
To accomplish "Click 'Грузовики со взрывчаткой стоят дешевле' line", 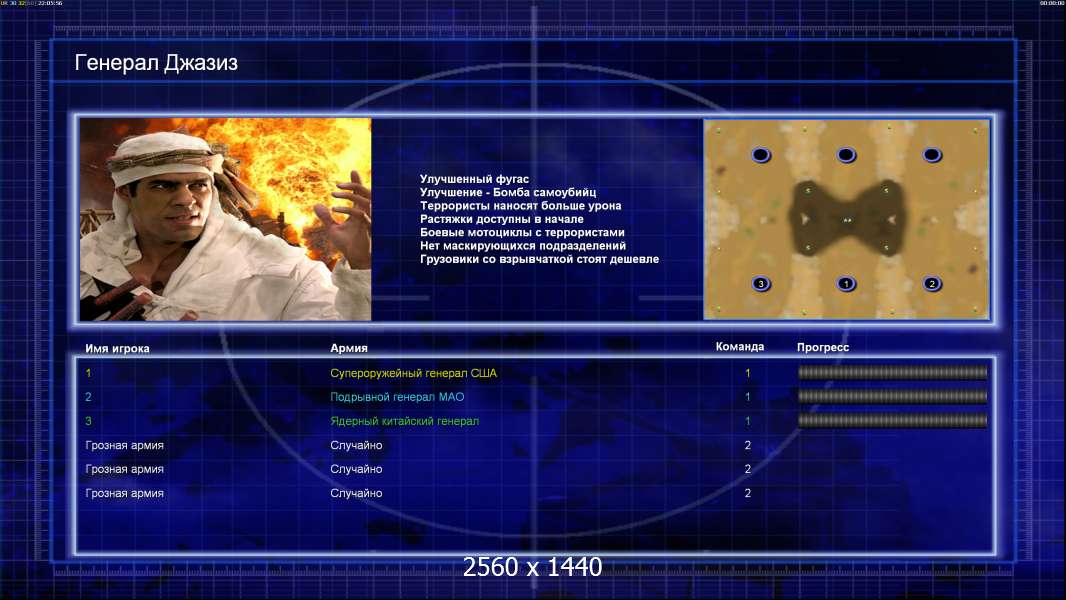I will 539,260.
